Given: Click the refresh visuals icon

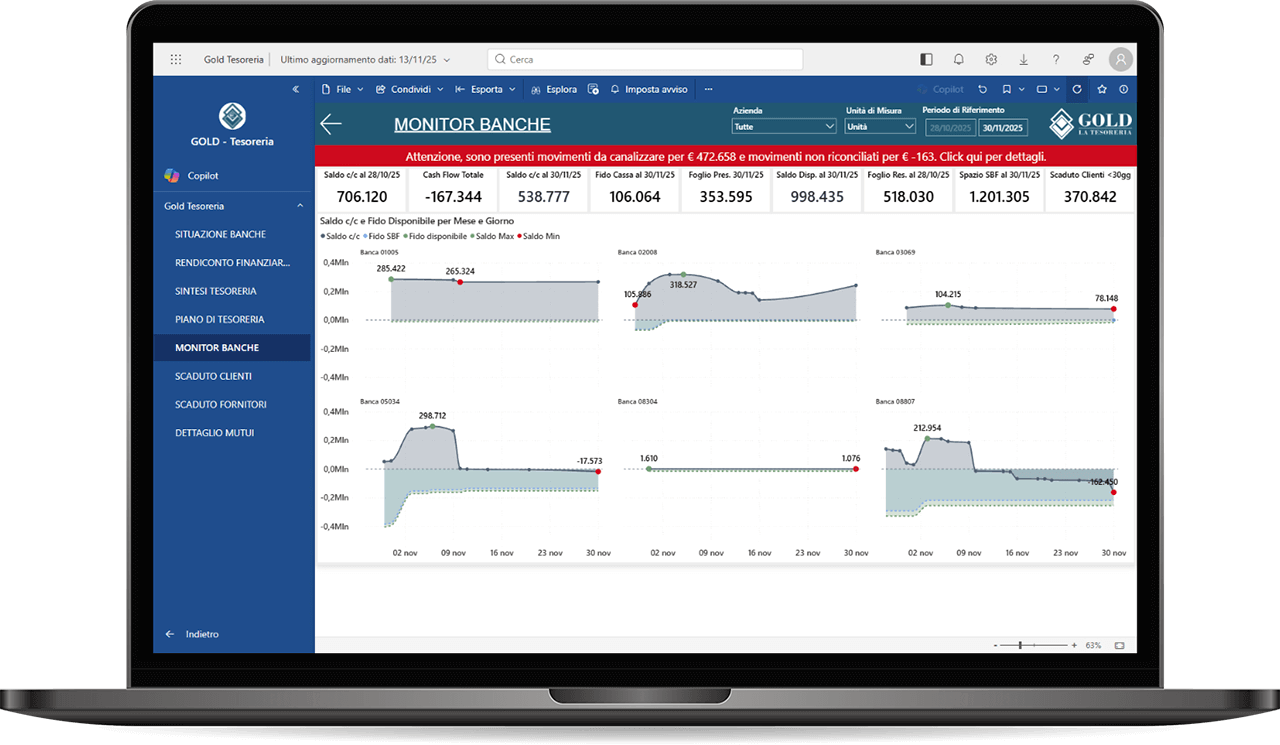Looking at the screenshot, I should pos(1077,89).
